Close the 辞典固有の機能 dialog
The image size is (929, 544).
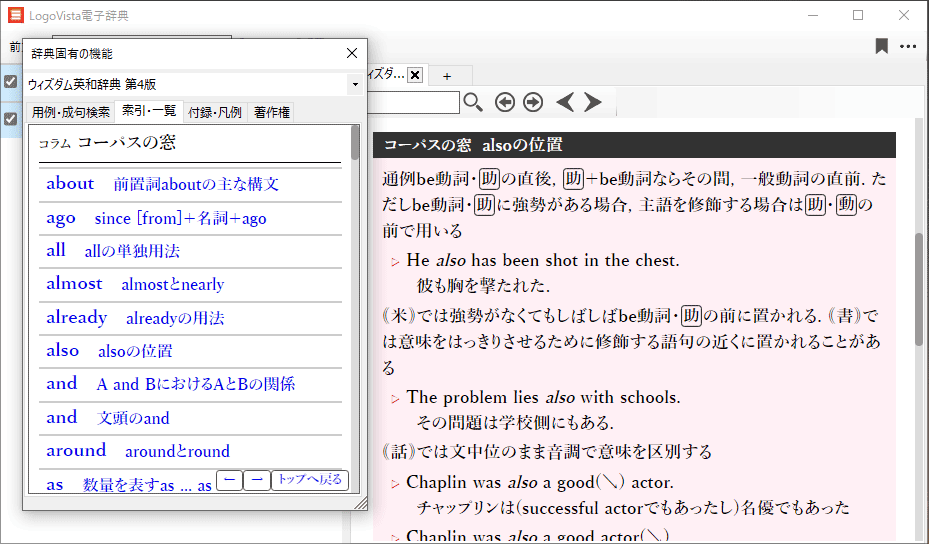[351, 53]
